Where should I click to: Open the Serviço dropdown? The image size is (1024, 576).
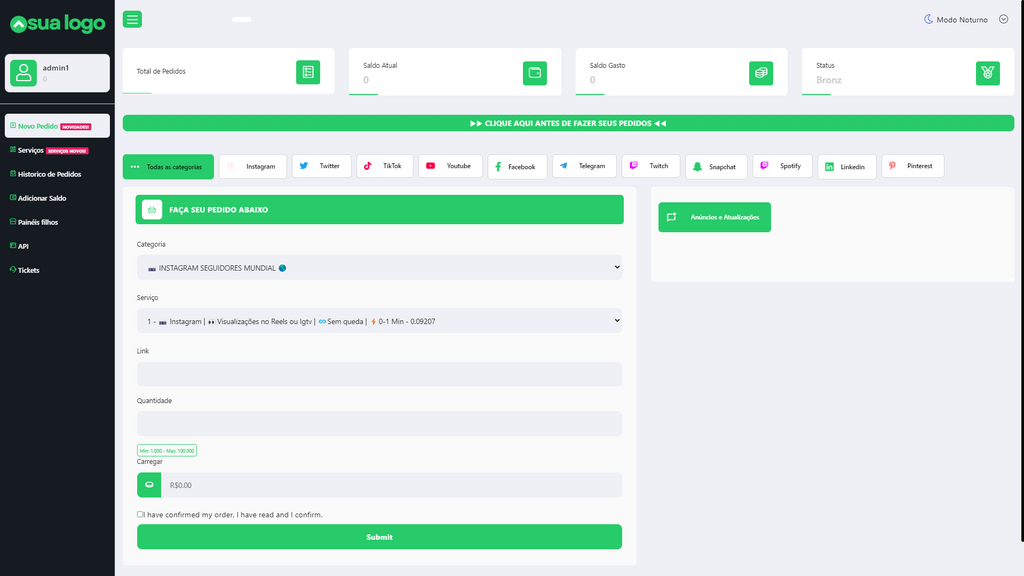[379, 321]
